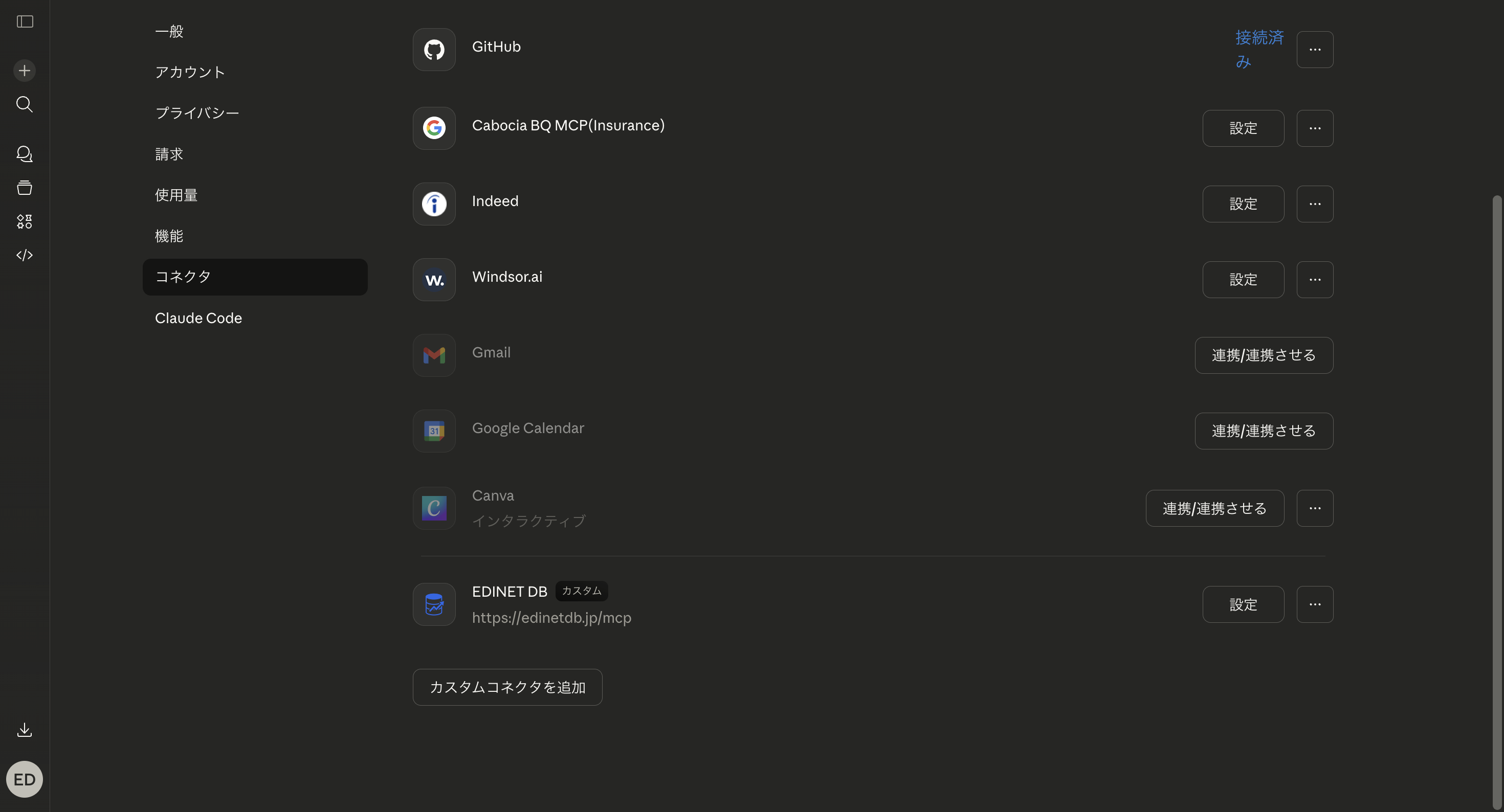This screenshot has height=812, width=1504.
Task: Go to 使用量 settings section
Action: point(176,195)
